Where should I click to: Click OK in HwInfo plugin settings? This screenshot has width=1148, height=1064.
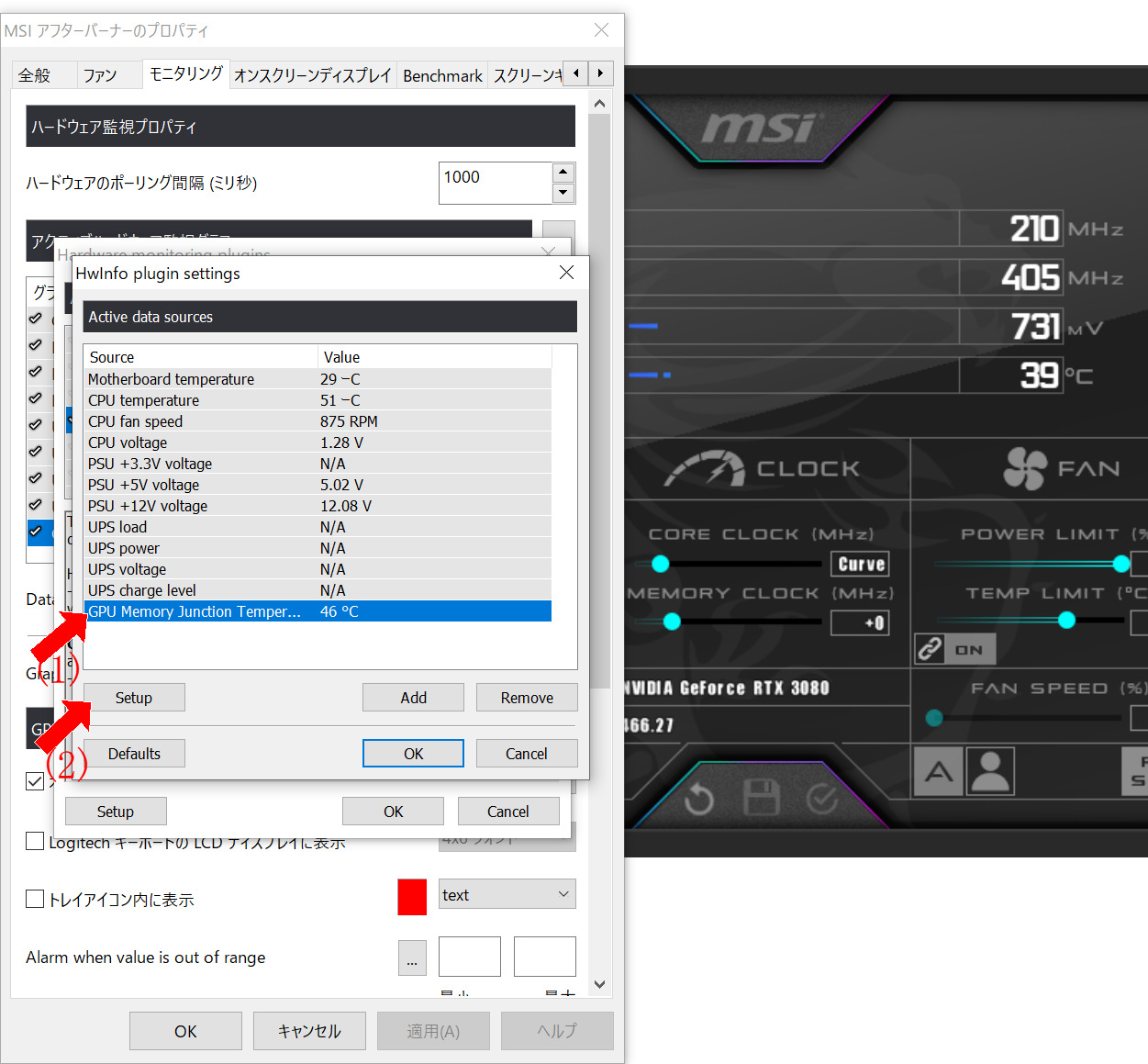coord(413,754)
